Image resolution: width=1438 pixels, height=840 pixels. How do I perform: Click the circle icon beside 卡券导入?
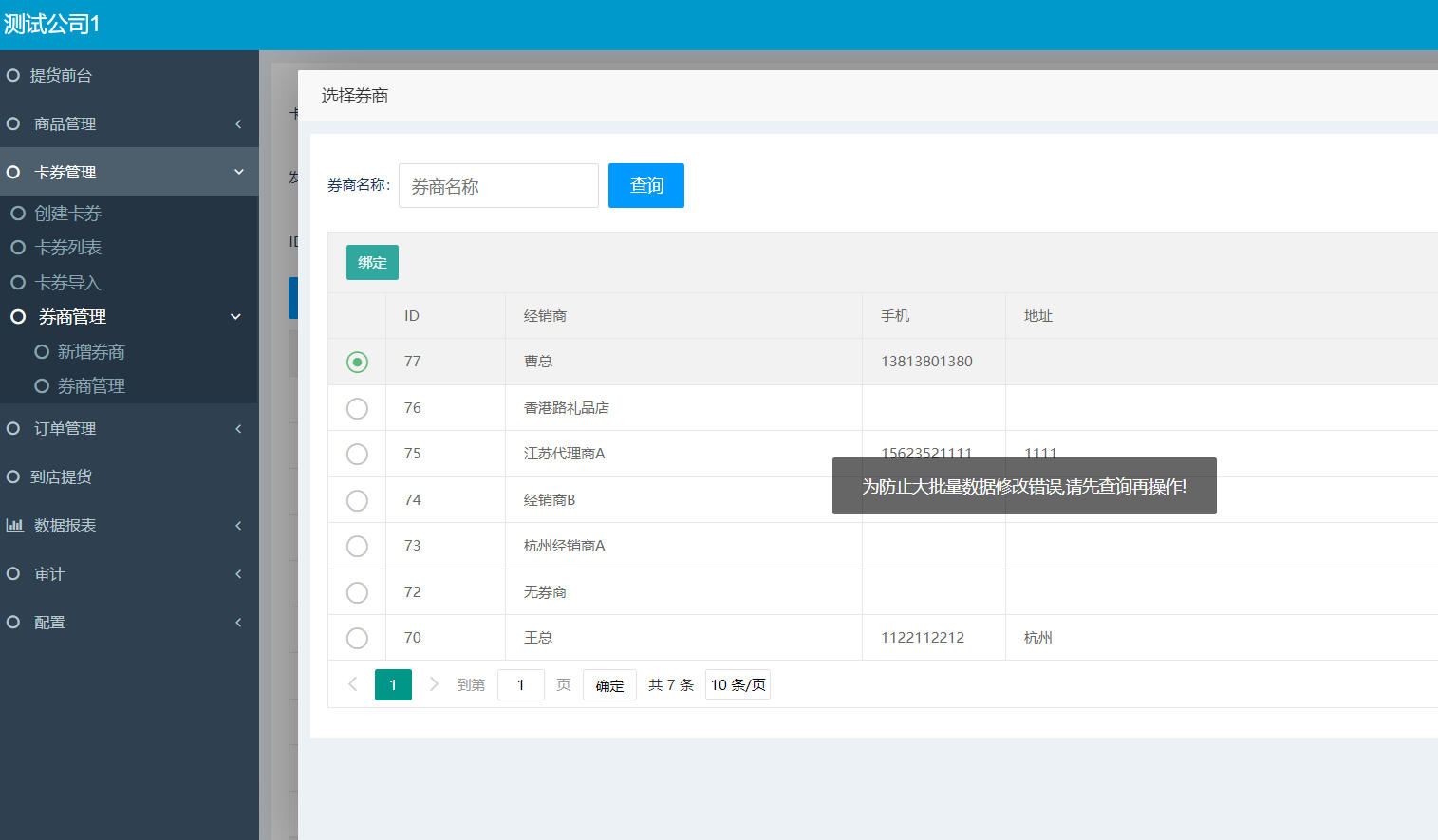click(x=18, y=283)
